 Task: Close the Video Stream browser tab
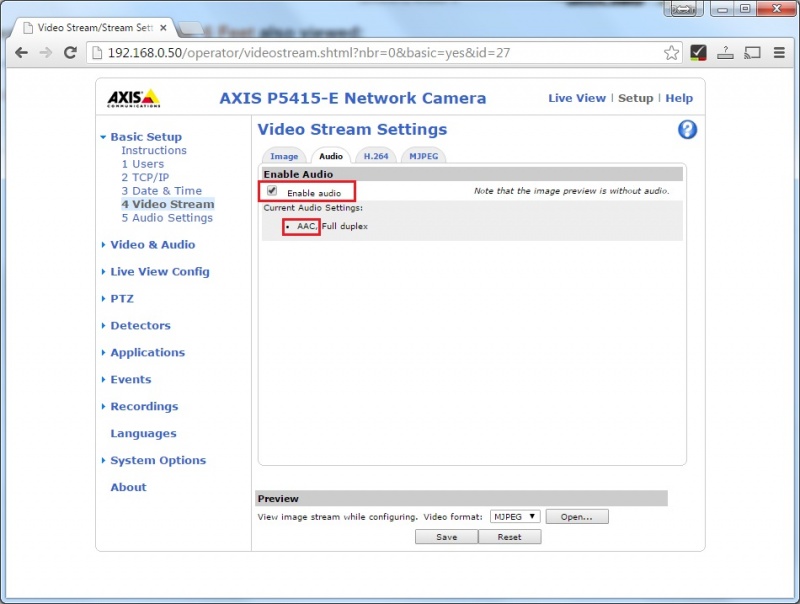pos(163,28)
